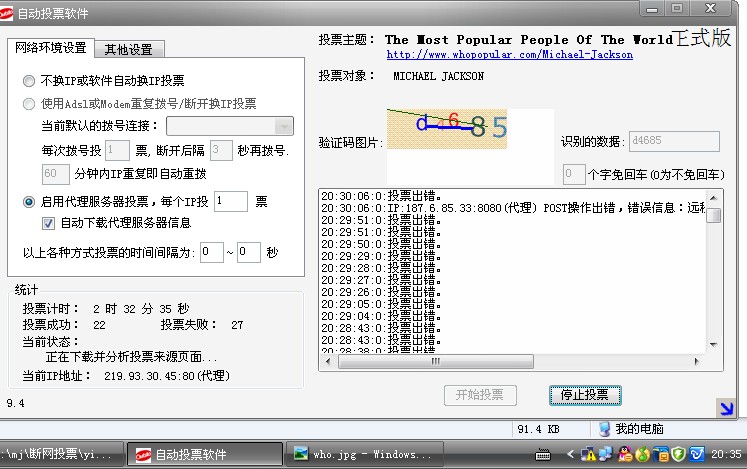Open the 当前默认的拨号连接 dropdown
The height and width of the screenshot is (469, 747).
(x=230, y=126)
